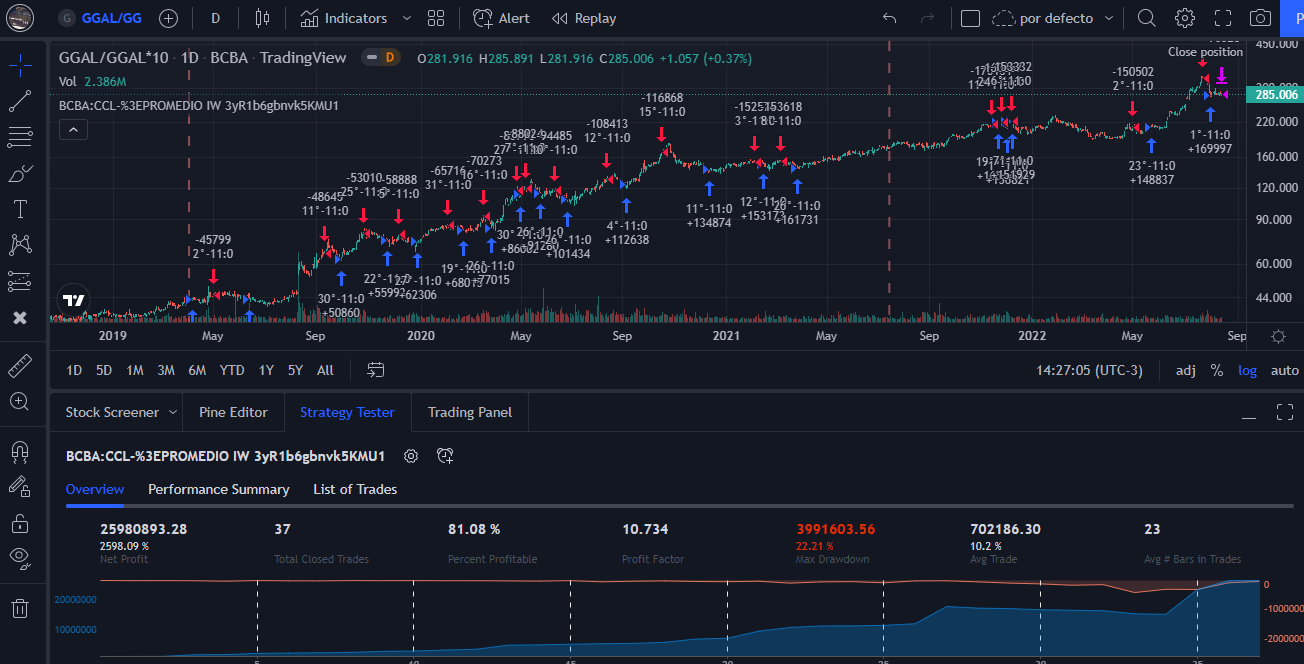Open the Fibonacci and pitchfork tools
This screenshot has height=664, width=1304.
point(19,137)
